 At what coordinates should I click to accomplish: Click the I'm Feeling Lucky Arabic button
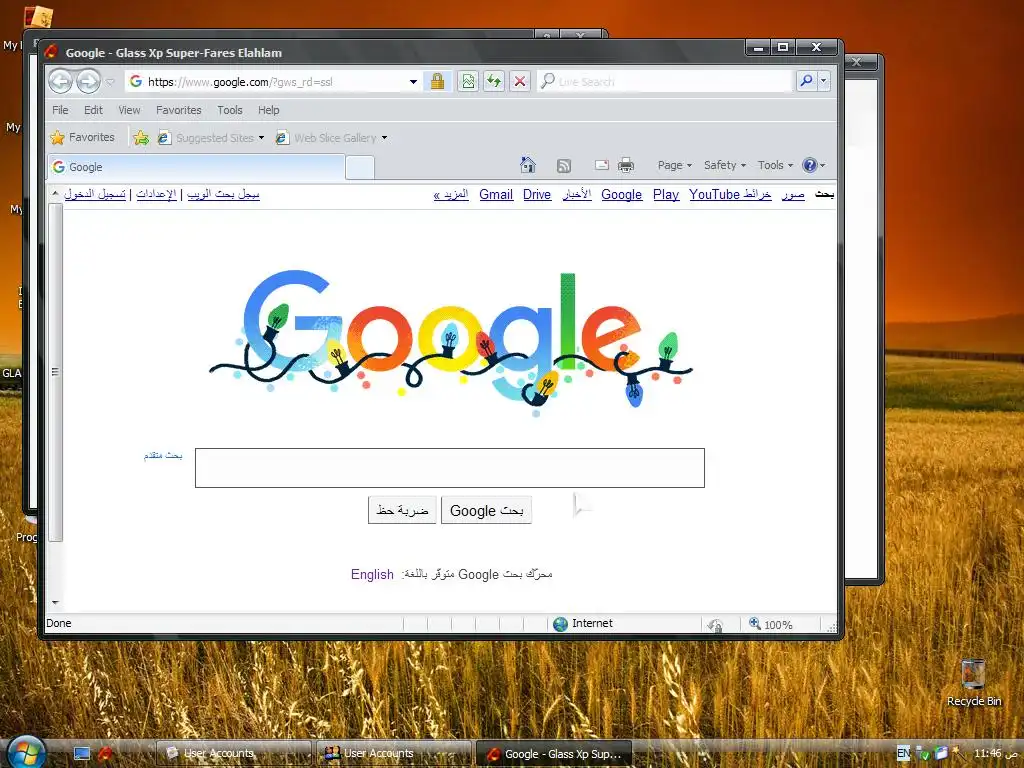pos(402,511)
